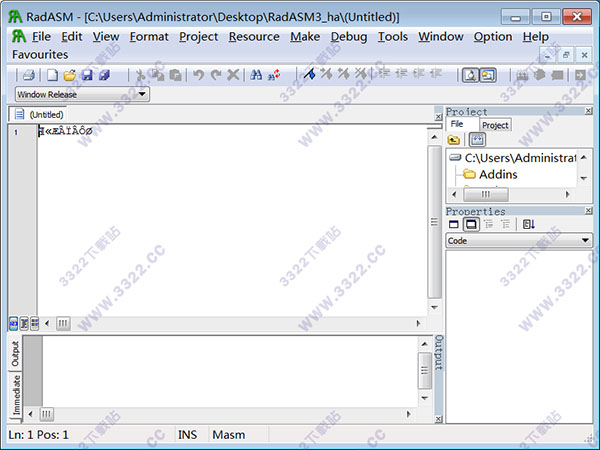Open the Make menu

tap(305, 37)
